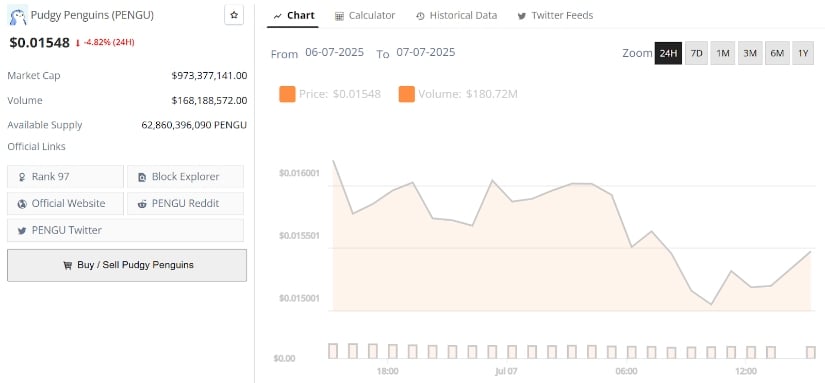825x383 pixels.
Task: Switch zoom to 3M
Action: click(x=750, y=53)
